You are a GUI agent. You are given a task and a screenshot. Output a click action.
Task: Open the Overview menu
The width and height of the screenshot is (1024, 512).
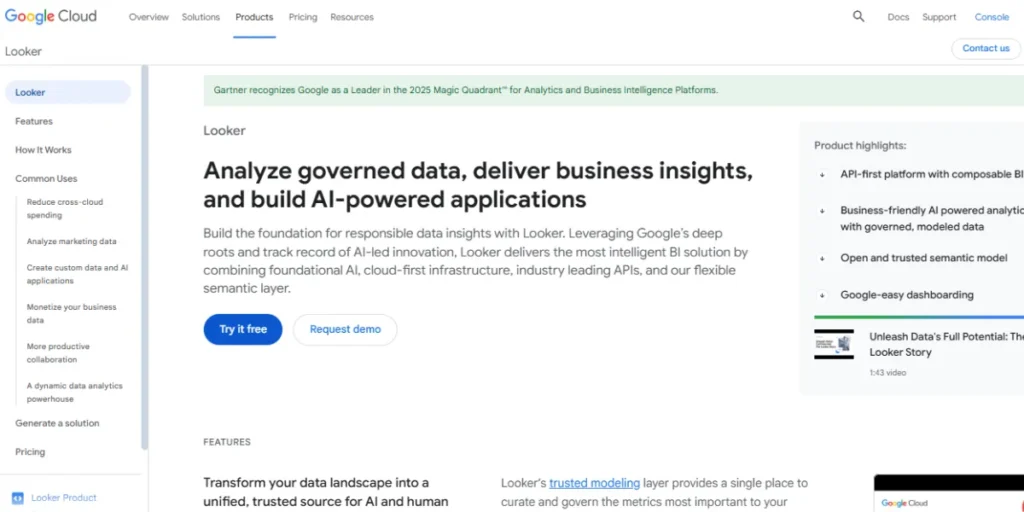click(x=148, y=17)
